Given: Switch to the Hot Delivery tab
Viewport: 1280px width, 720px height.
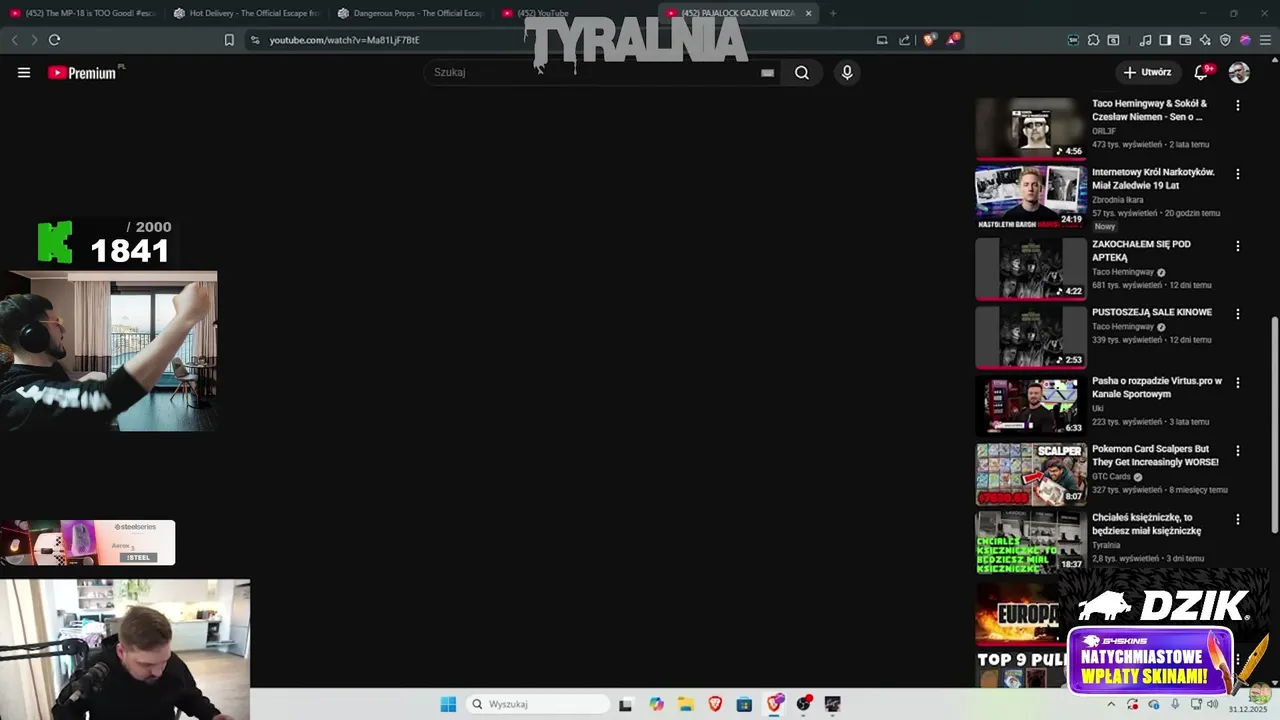Looking at the screenshot, I should 246,13.
